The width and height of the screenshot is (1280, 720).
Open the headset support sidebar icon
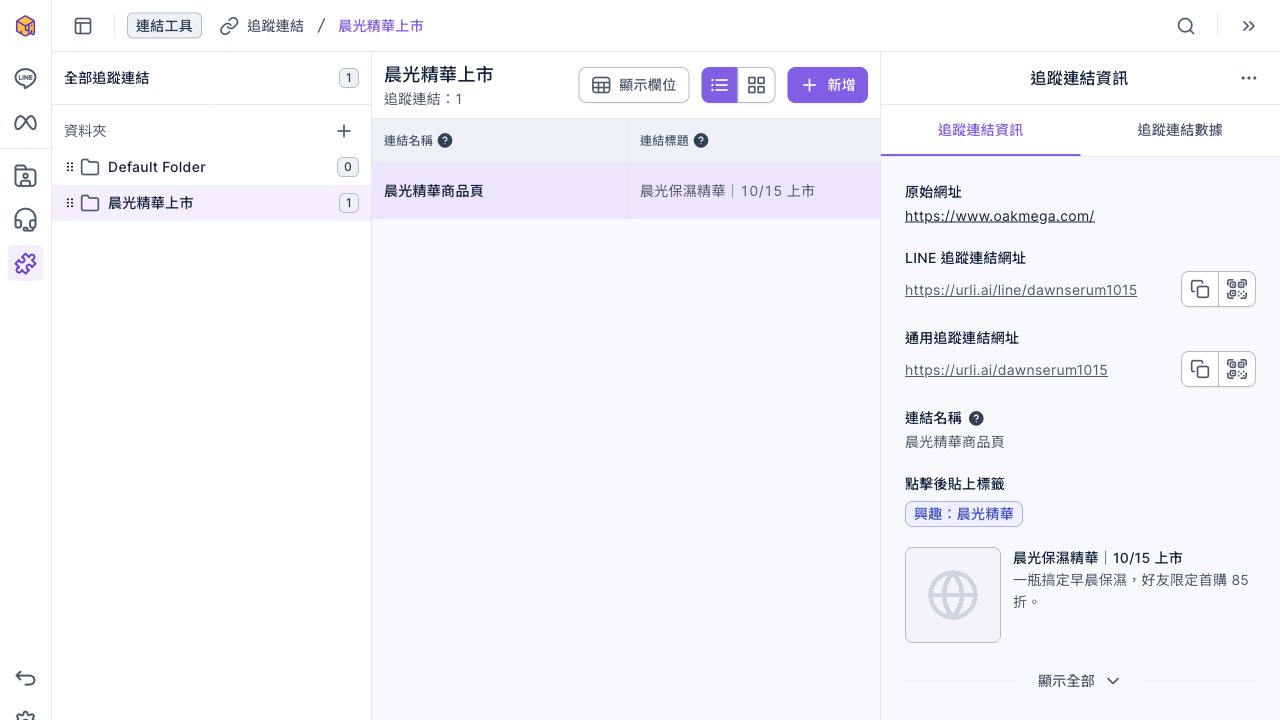pyautogui.click(x=25, y=220)
